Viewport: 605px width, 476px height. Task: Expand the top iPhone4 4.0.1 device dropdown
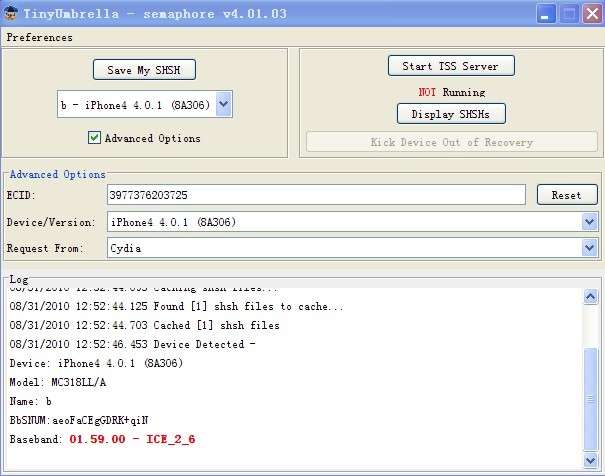(x=223, y=102)
